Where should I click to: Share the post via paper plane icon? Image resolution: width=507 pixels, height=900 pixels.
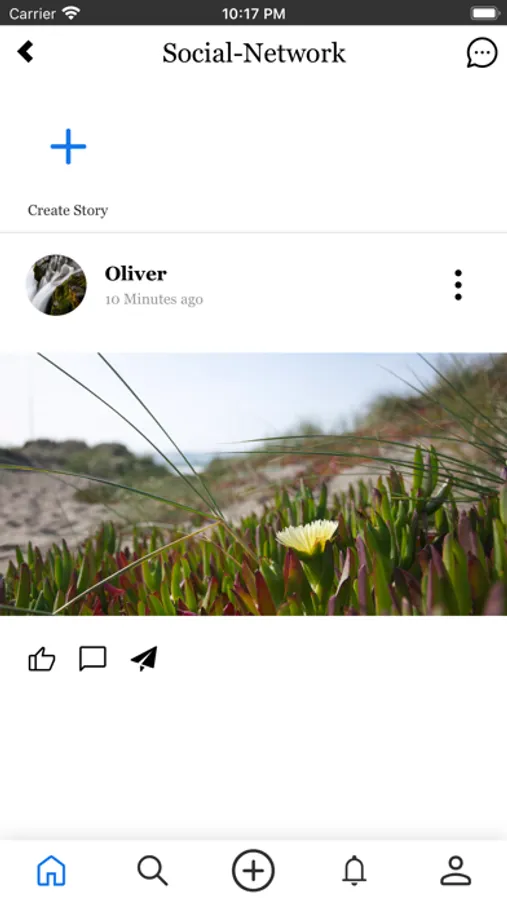click(x=144, y=659)
